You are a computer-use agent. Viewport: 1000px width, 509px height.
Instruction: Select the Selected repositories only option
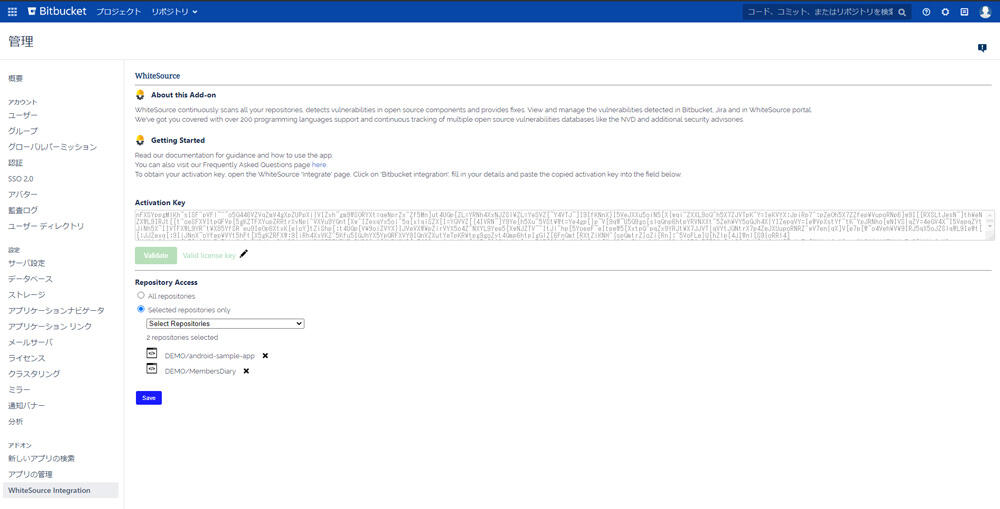(141, 309)
